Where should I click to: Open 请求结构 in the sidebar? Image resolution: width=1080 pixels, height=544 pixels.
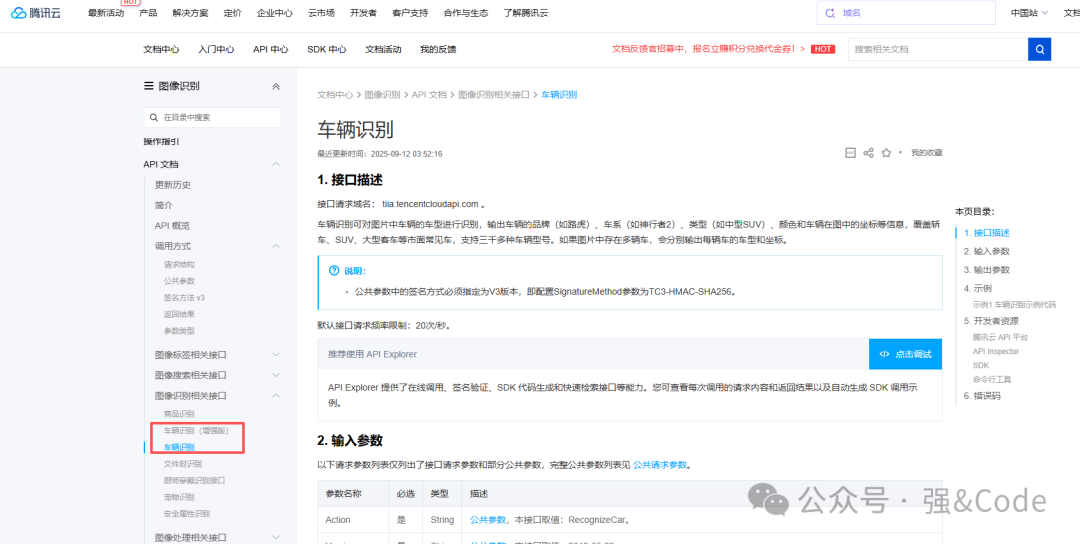(179, 264)
